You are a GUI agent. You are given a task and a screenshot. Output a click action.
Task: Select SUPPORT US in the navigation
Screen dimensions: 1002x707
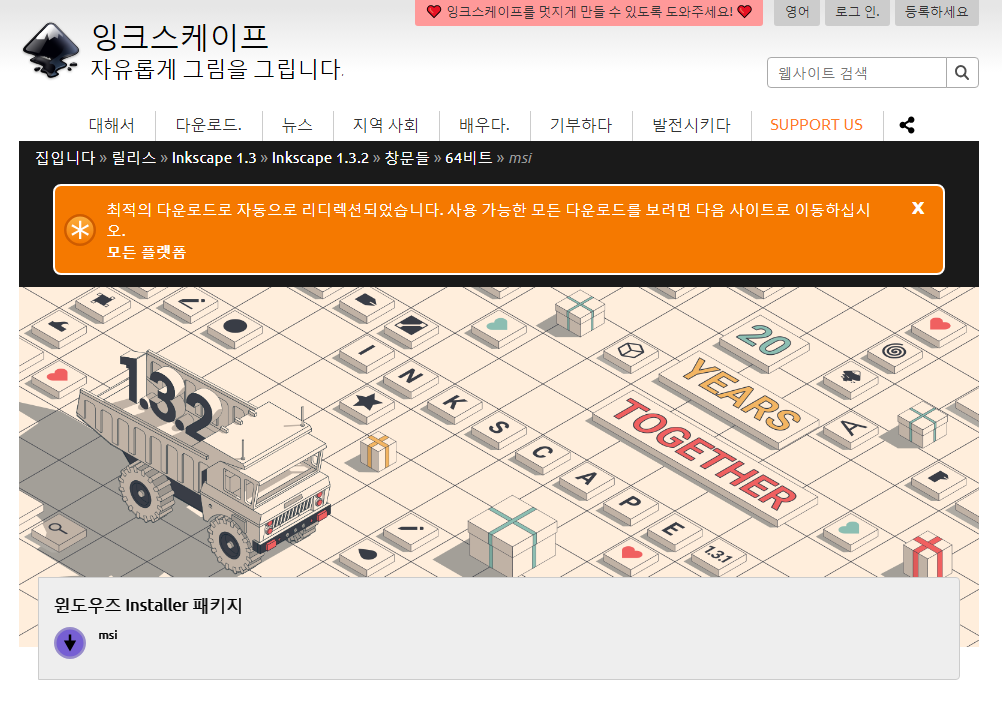click(x=816, y=124)
